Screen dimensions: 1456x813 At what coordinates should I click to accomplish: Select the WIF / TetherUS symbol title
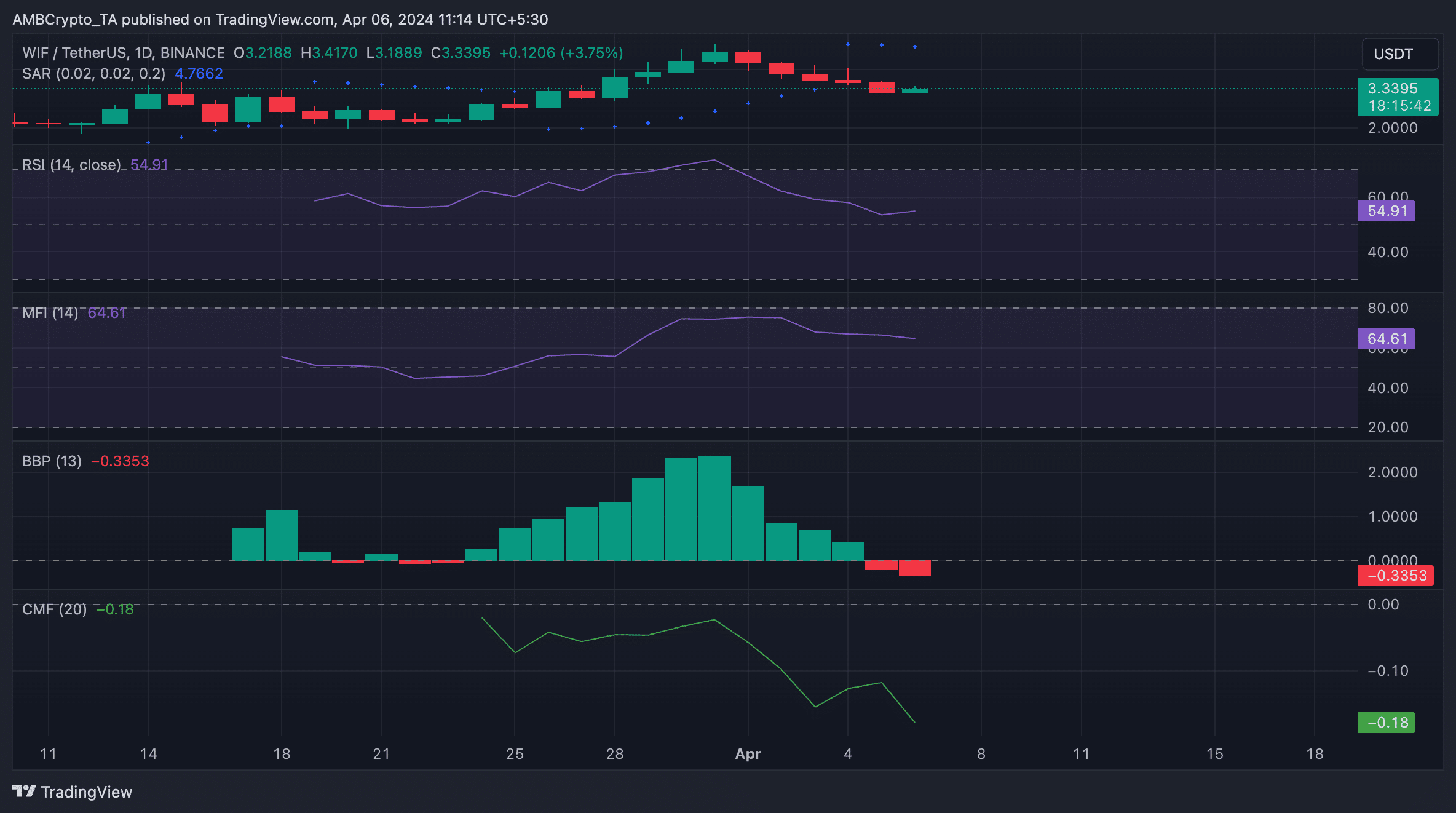coord(124,53)
